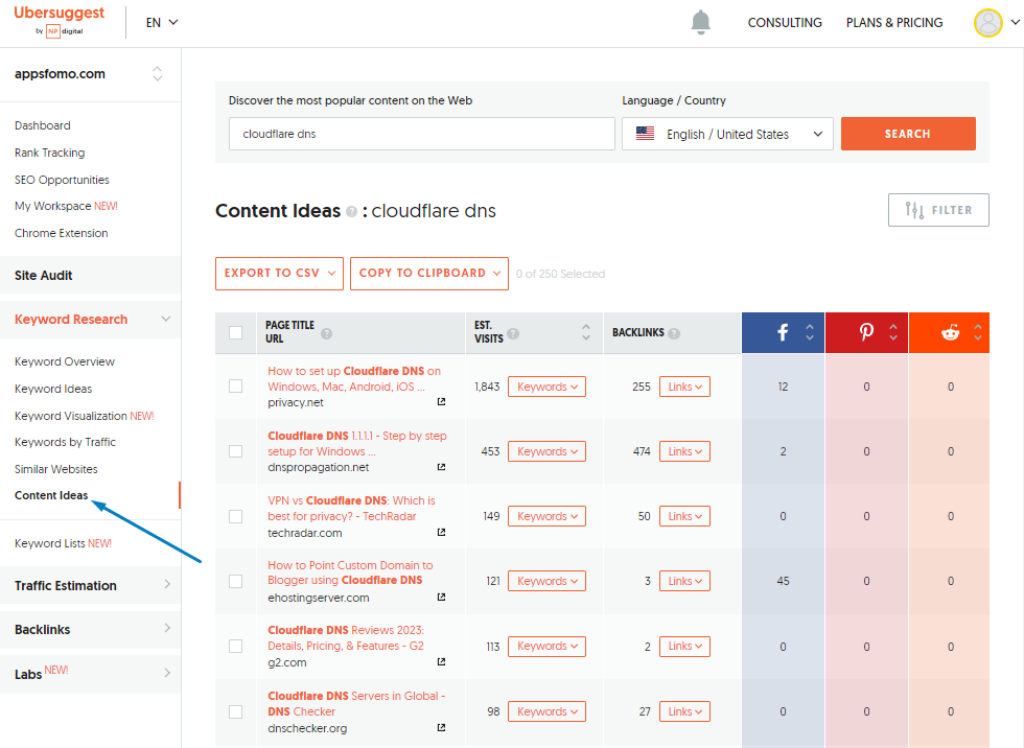Viewport: 1024px width, 748px height.
Task: Open Keywords by Traffic
Action: (x=65, y=442)
